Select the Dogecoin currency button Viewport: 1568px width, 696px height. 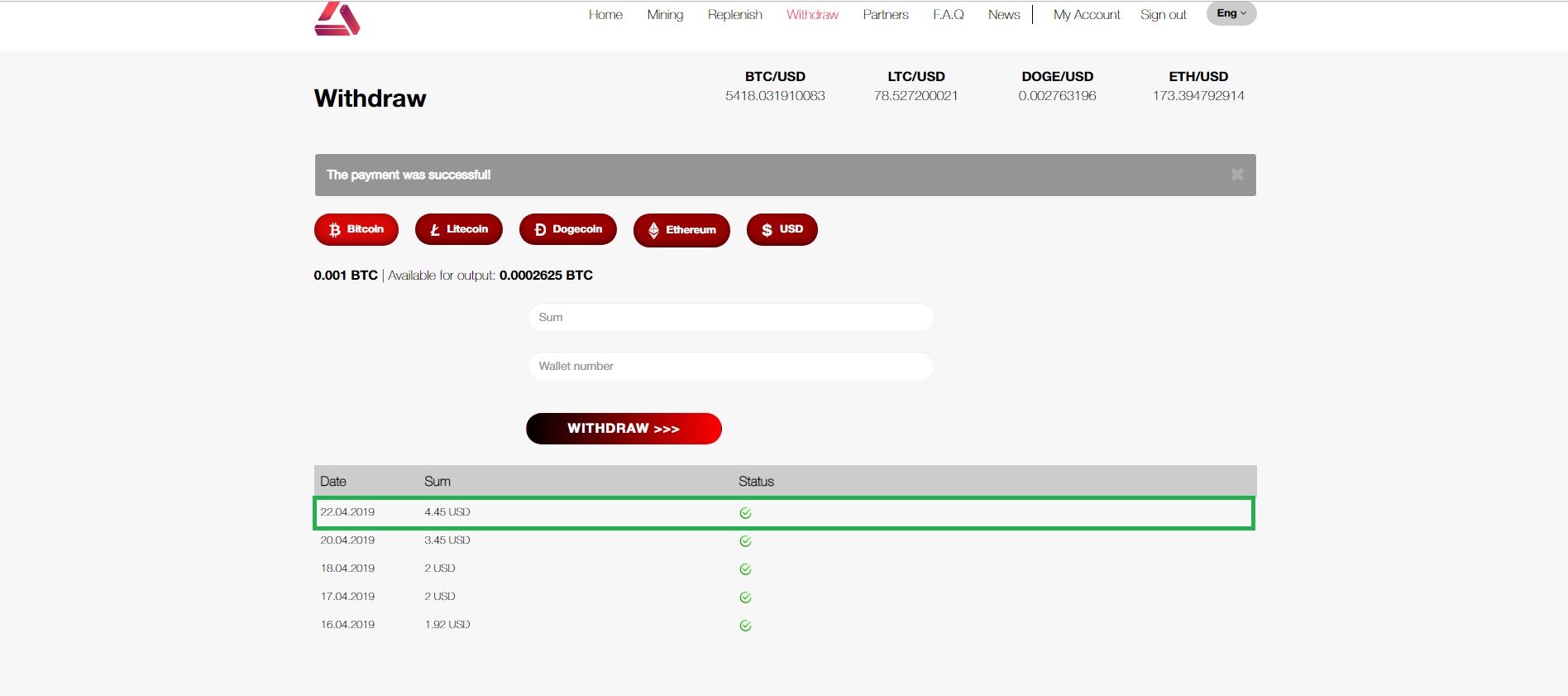click(568, 229)
